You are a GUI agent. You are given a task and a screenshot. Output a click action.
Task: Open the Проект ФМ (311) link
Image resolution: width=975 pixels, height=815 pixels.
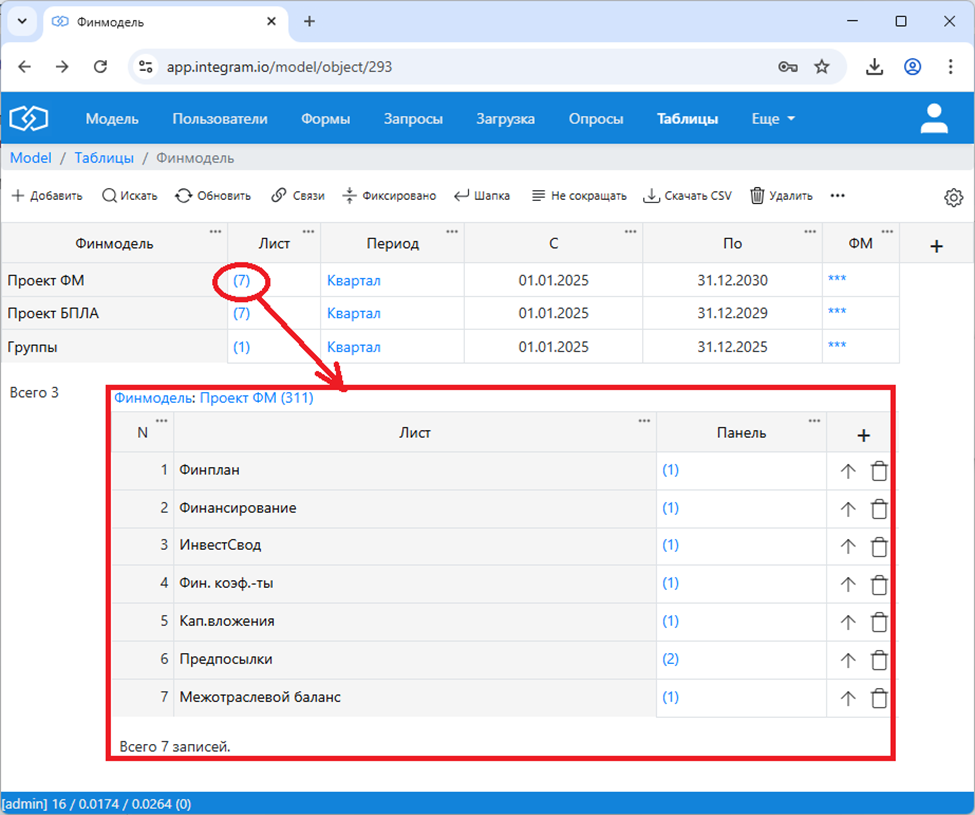click(256, 398)
